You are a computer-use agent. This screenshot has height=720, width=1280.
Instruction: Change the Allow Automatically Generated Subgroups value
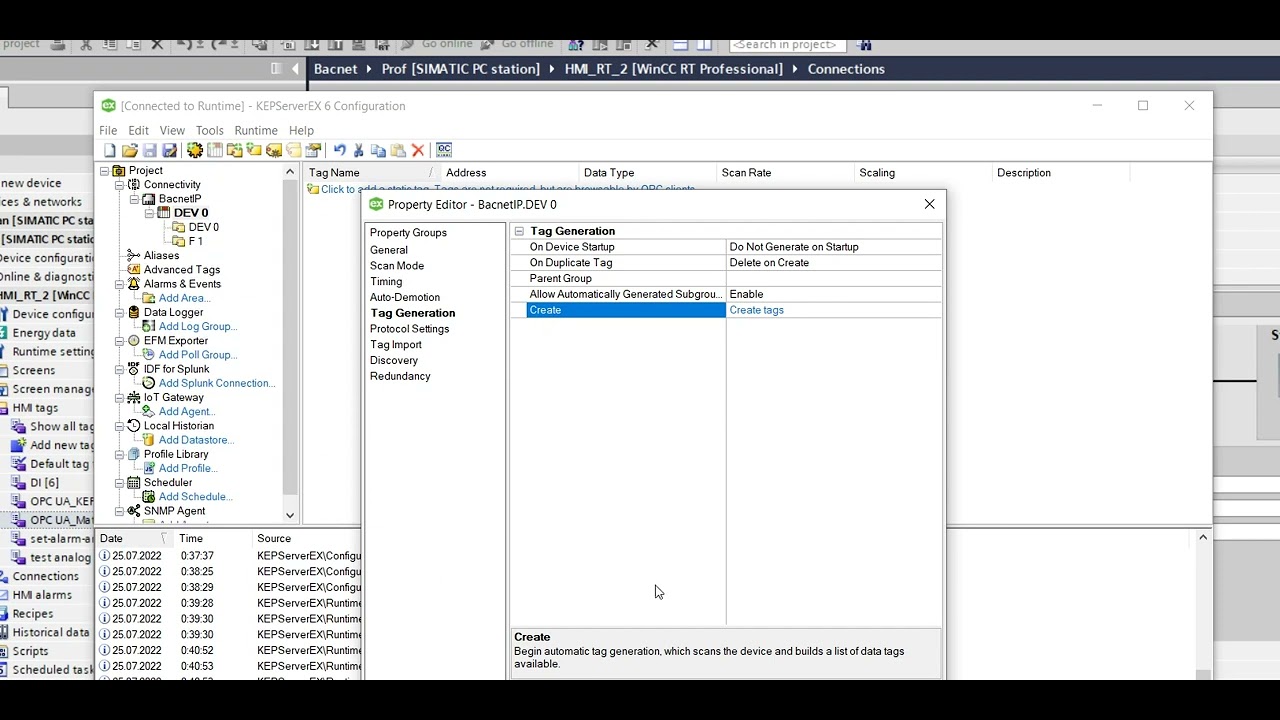click(x=834, y=294)
